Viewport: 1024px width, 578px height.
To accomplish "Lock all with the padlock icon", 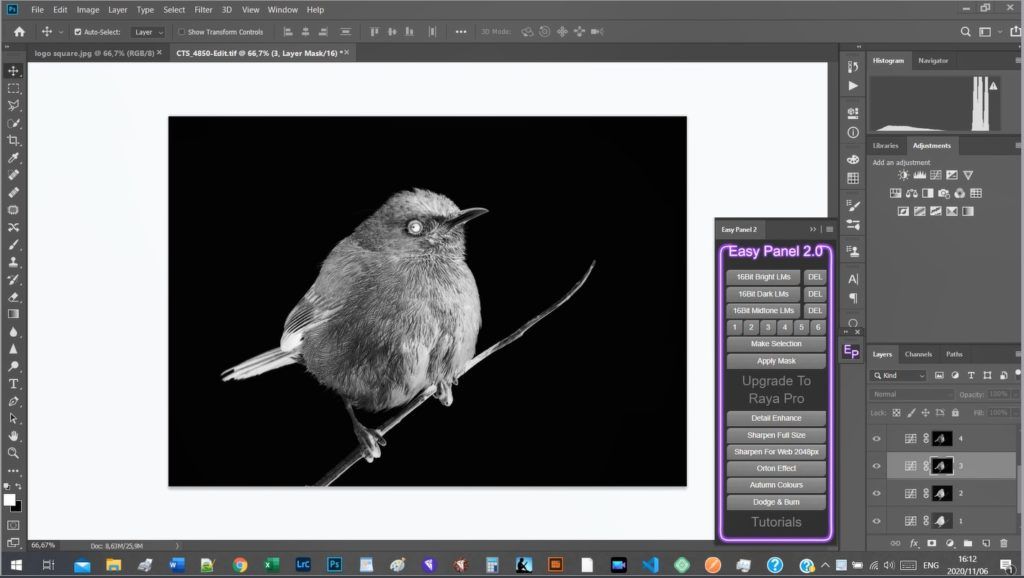I will (955, 412).
